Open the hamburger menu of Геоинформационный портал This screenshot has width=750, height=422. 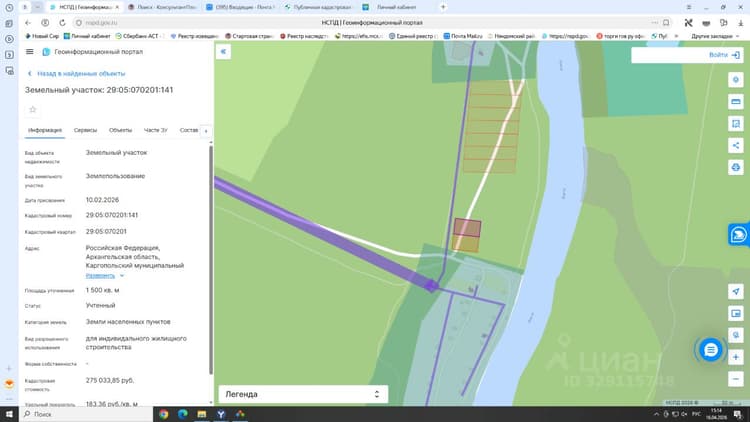(x=30, y=52)
